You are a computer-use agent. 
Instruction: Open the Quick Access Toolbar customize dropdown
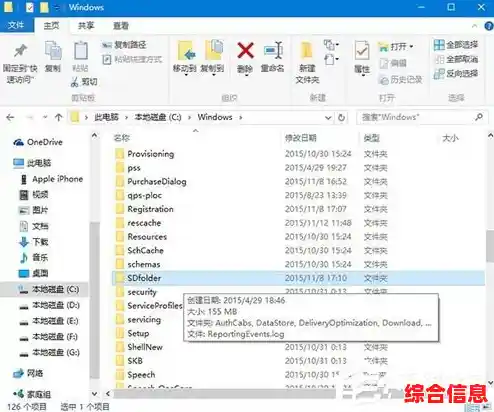(57, 7)
